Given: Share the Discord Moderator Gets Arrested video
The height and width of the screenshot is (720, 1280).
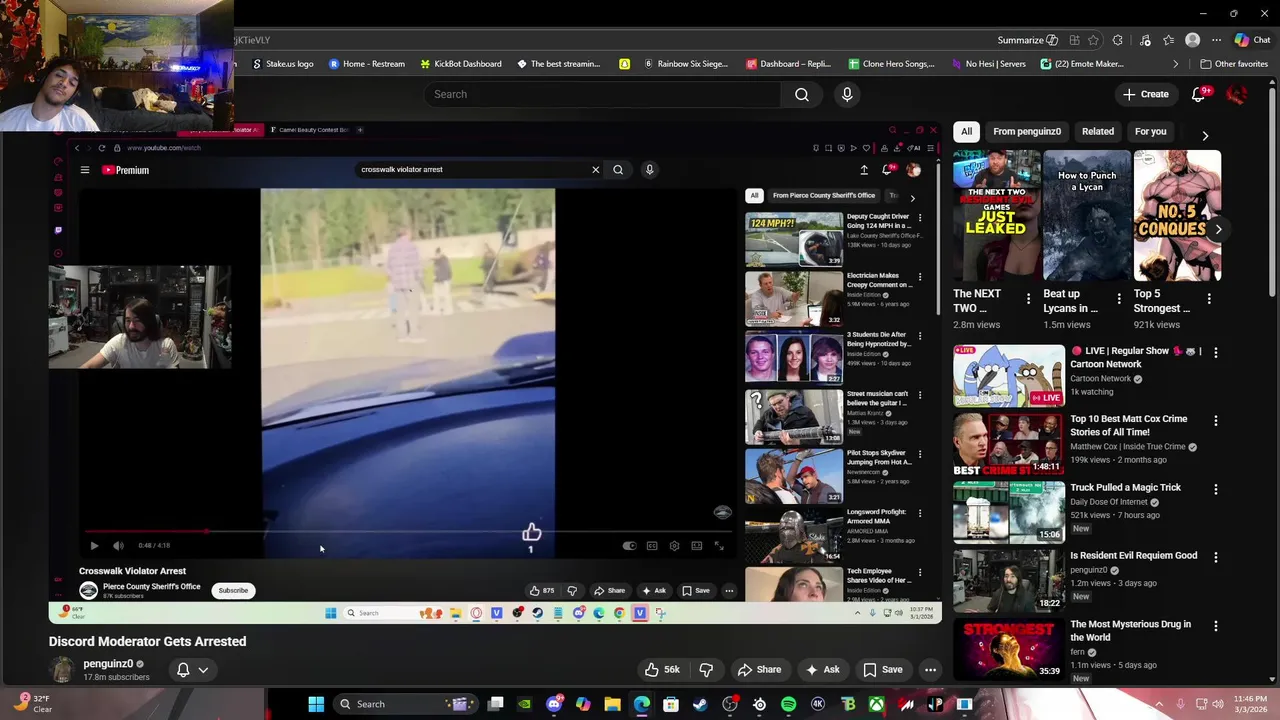Looking at the screenshot, I should coord(759,670).
